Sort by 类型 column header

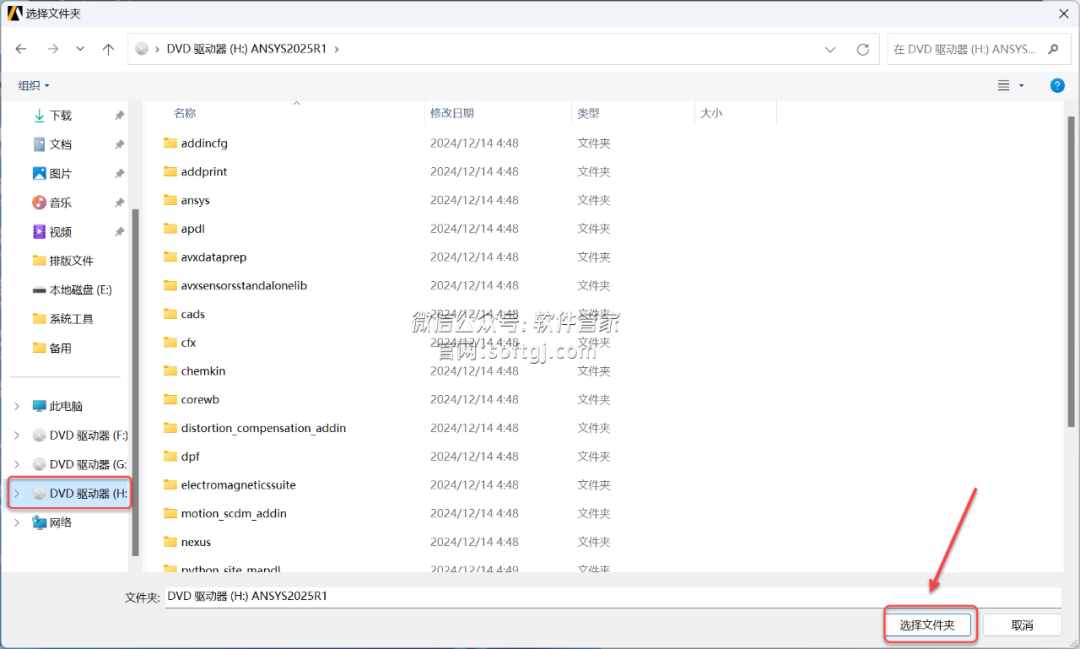(588, 113)
